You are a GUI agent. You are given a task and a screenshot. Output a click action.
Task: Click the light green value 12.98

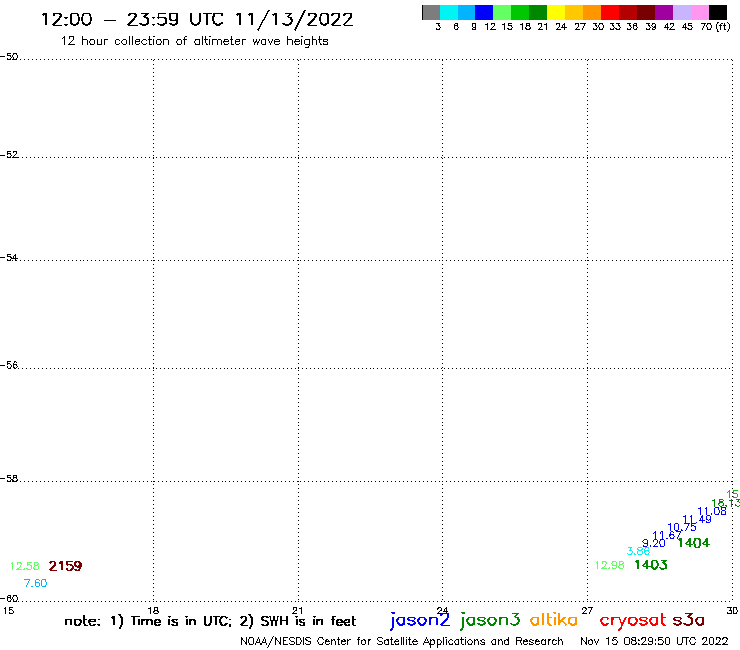(609, 565)
